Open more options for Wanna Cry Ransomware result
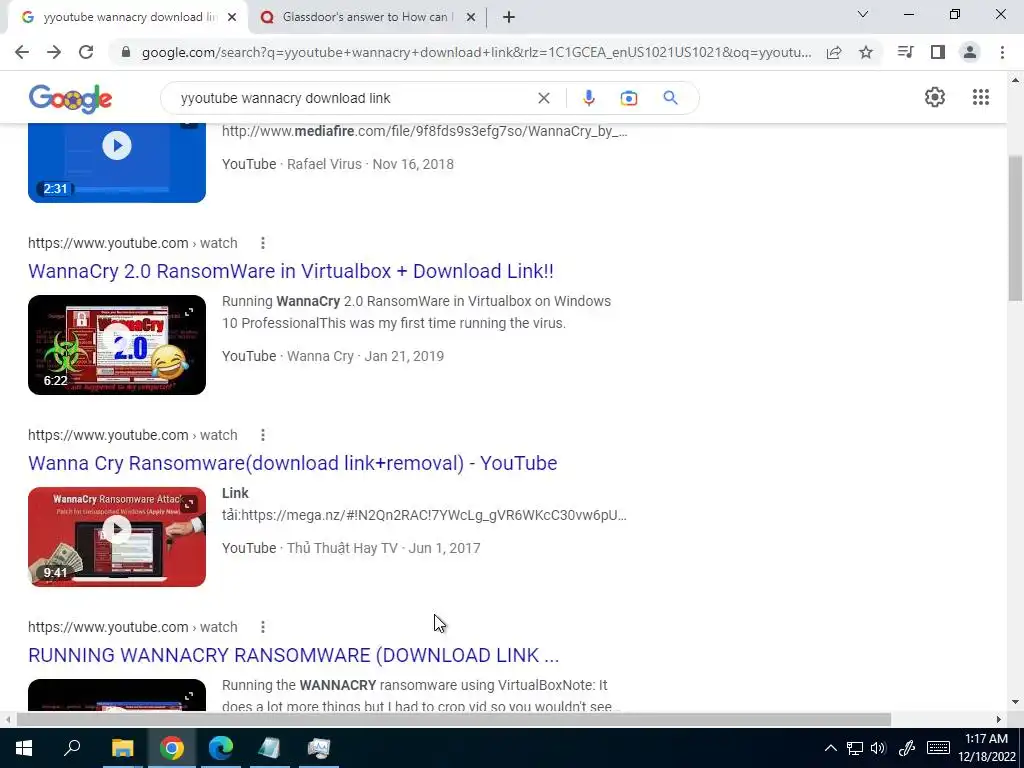1024x768 pixels. 263,435
